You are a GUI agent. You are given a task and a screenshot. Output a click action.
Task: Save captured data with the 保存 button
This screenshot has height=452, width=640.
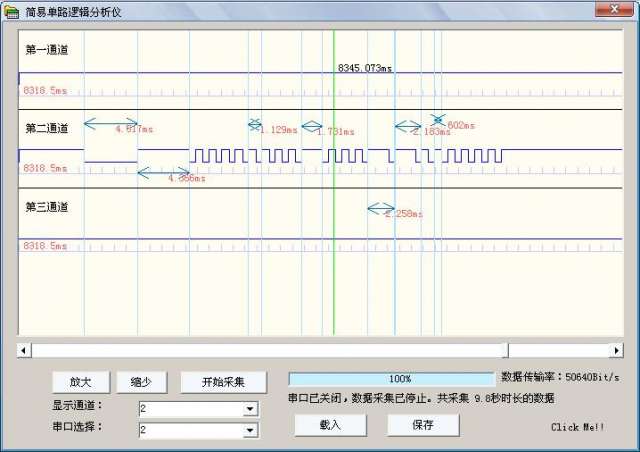coord(423,424)
